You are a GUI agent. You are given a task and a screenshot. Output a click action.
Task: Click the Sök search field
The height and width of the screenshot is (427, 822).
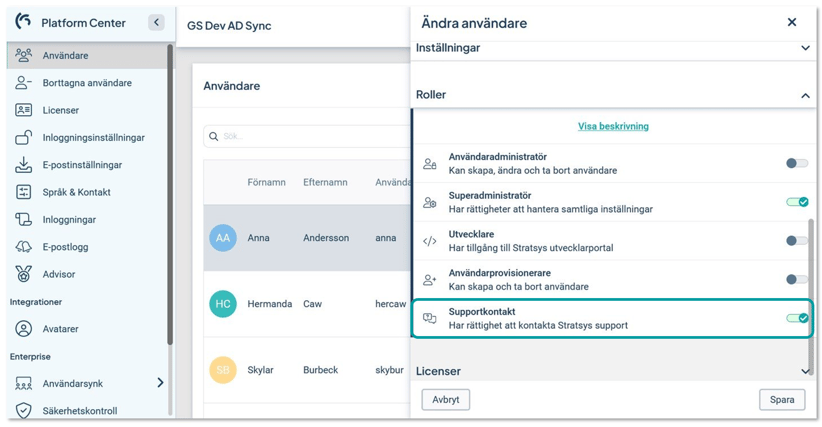[x=307, y=136]
